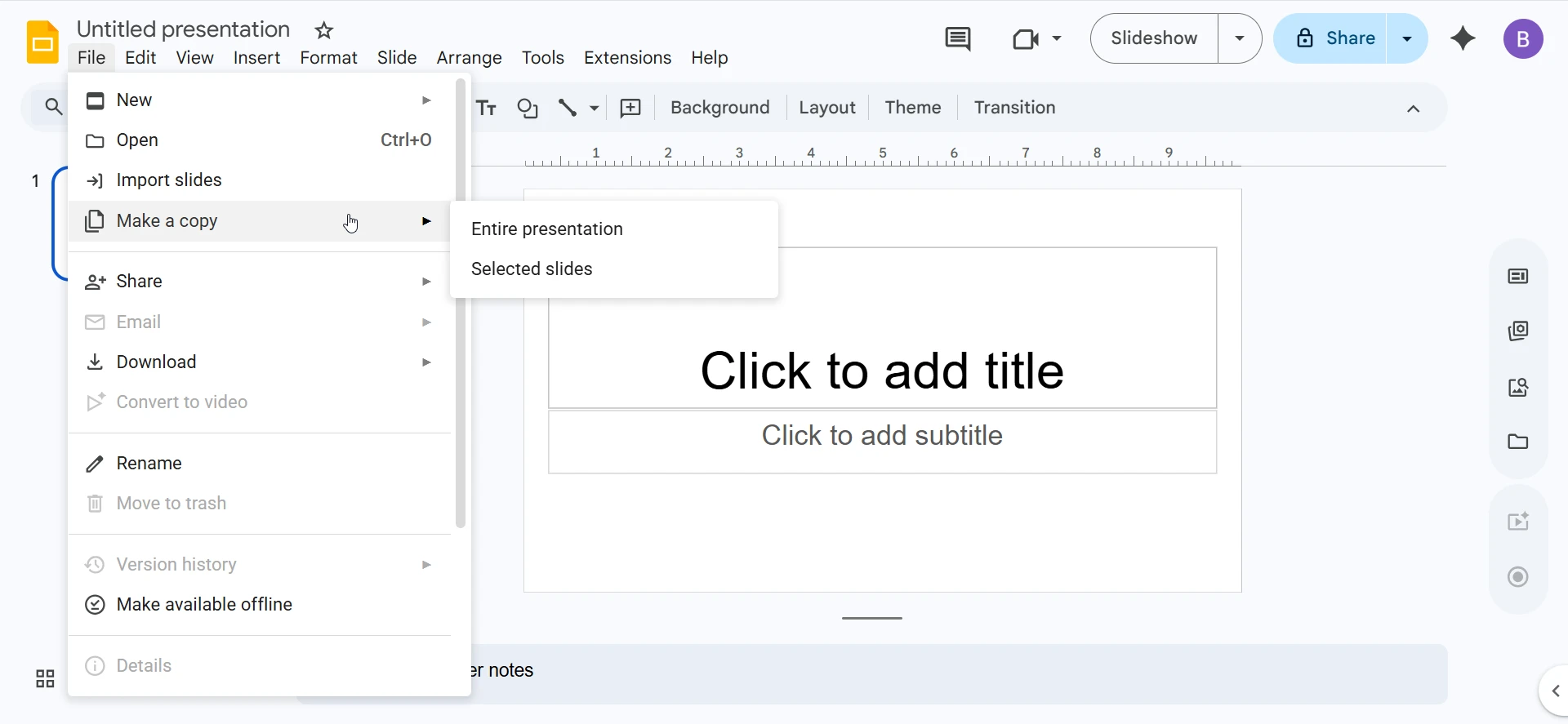
Task: Click the Slideshow button
Action: [1154, 38]
